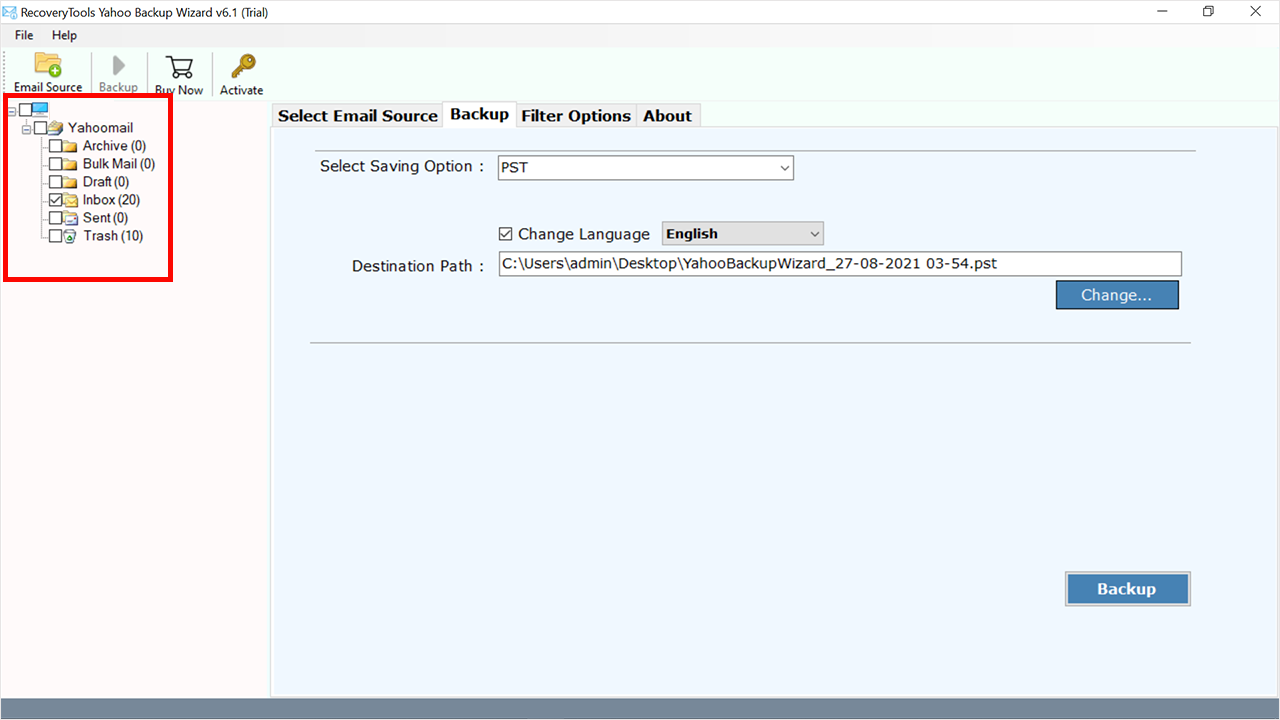Collapse the Yahoomail tree node
The width and height of the screenshot is (1280, 720).
coord(27,128)
